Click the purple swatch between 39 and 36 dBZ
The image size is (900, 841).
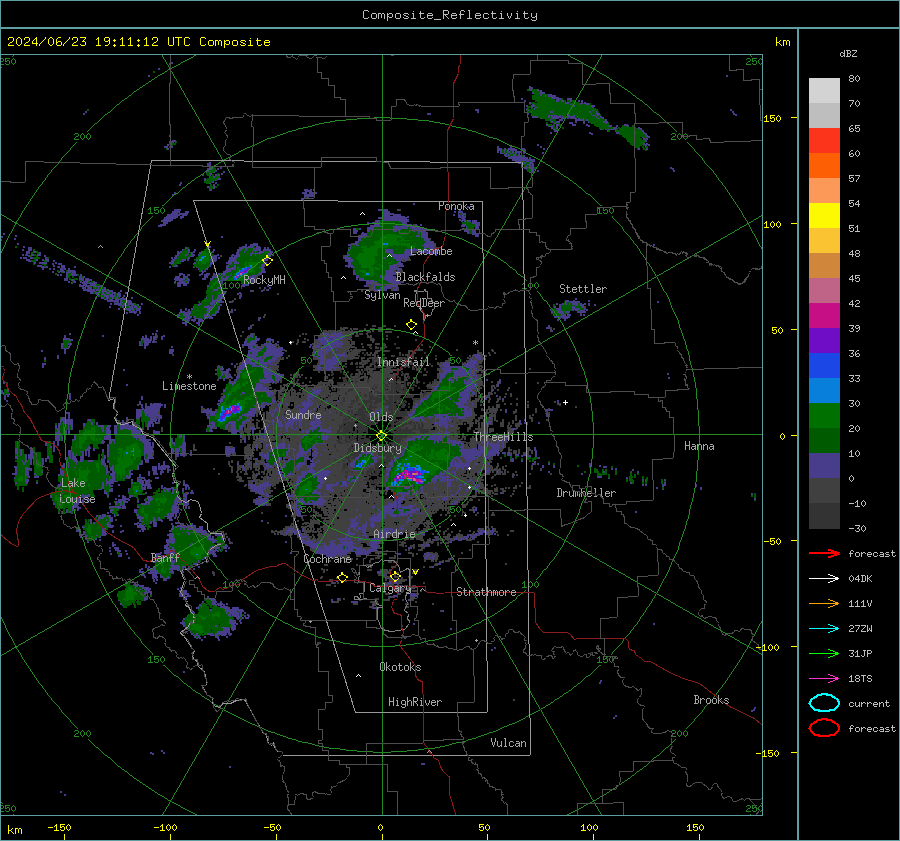coord(824,340)
